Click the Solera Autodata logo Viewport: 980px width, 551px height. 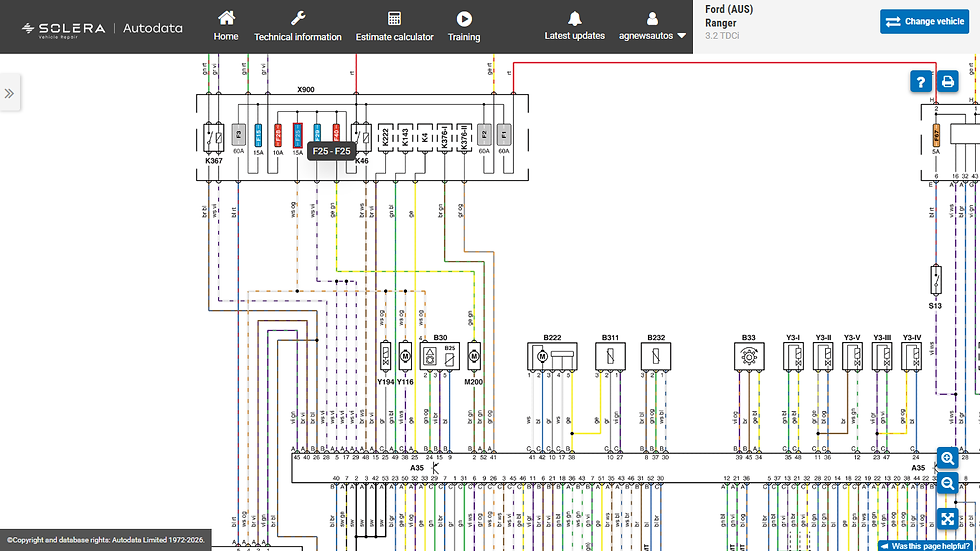pos(102,29)
